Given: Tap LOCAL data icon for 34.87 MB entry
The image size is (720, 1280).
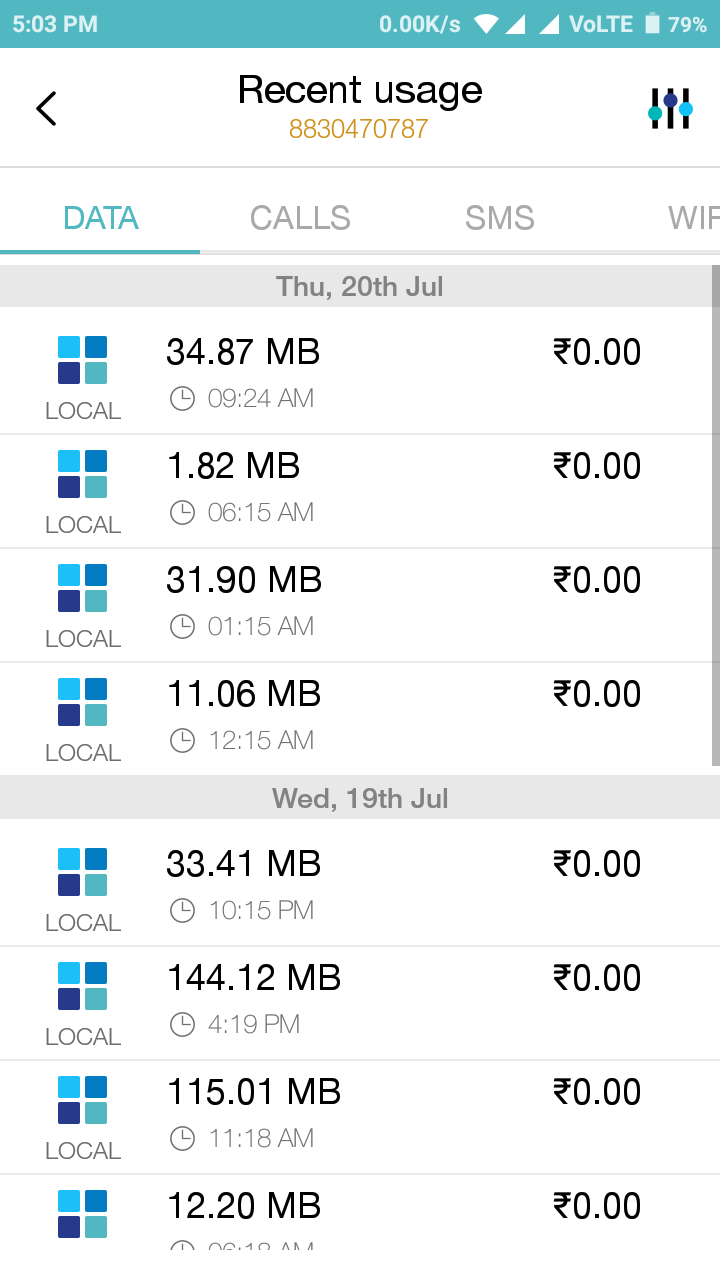Looking at the screenshot, I should pyautogui.click(x=82, y=360).
